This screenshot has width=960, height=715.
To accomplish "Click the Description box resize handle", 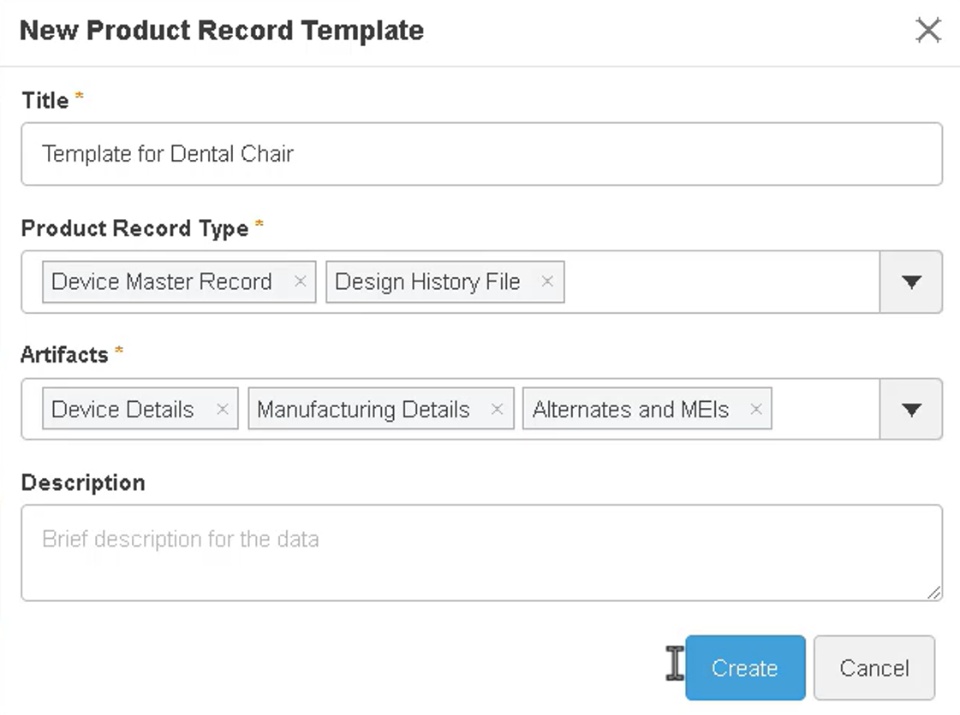I will click(934, 593).
